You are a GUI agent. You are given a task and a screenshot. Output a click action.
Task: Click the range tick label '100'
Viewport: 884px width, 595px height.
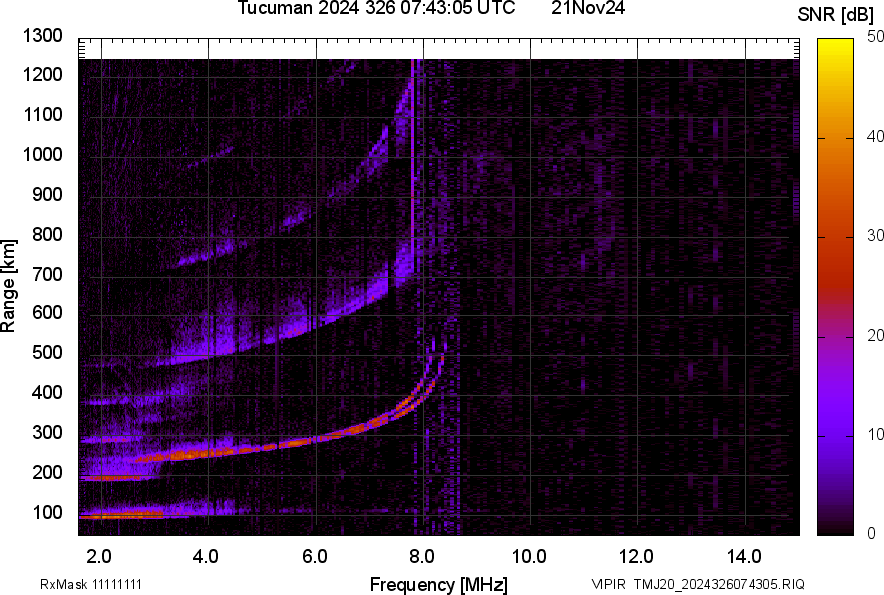[47, 512]
